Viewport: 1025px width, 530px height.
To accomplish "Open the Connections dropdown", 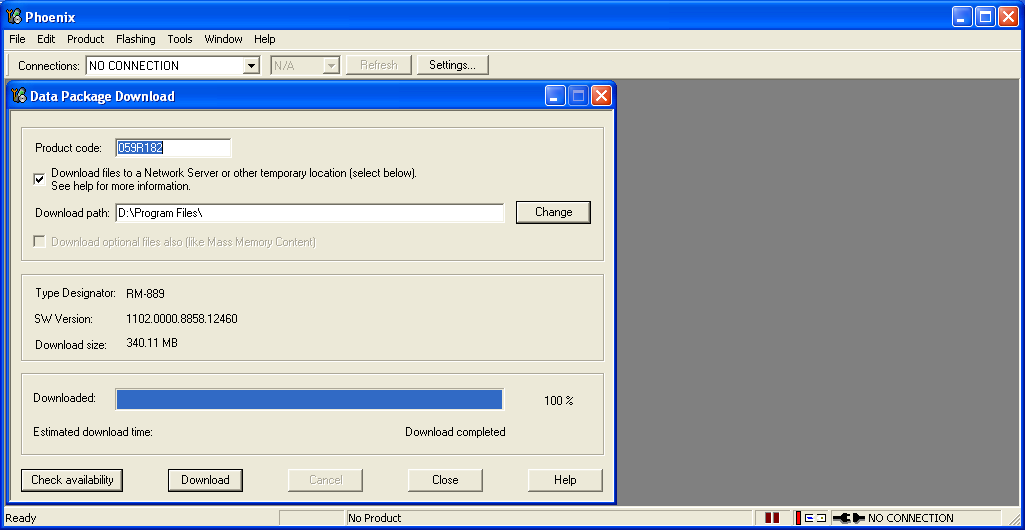I will (251, 65).
